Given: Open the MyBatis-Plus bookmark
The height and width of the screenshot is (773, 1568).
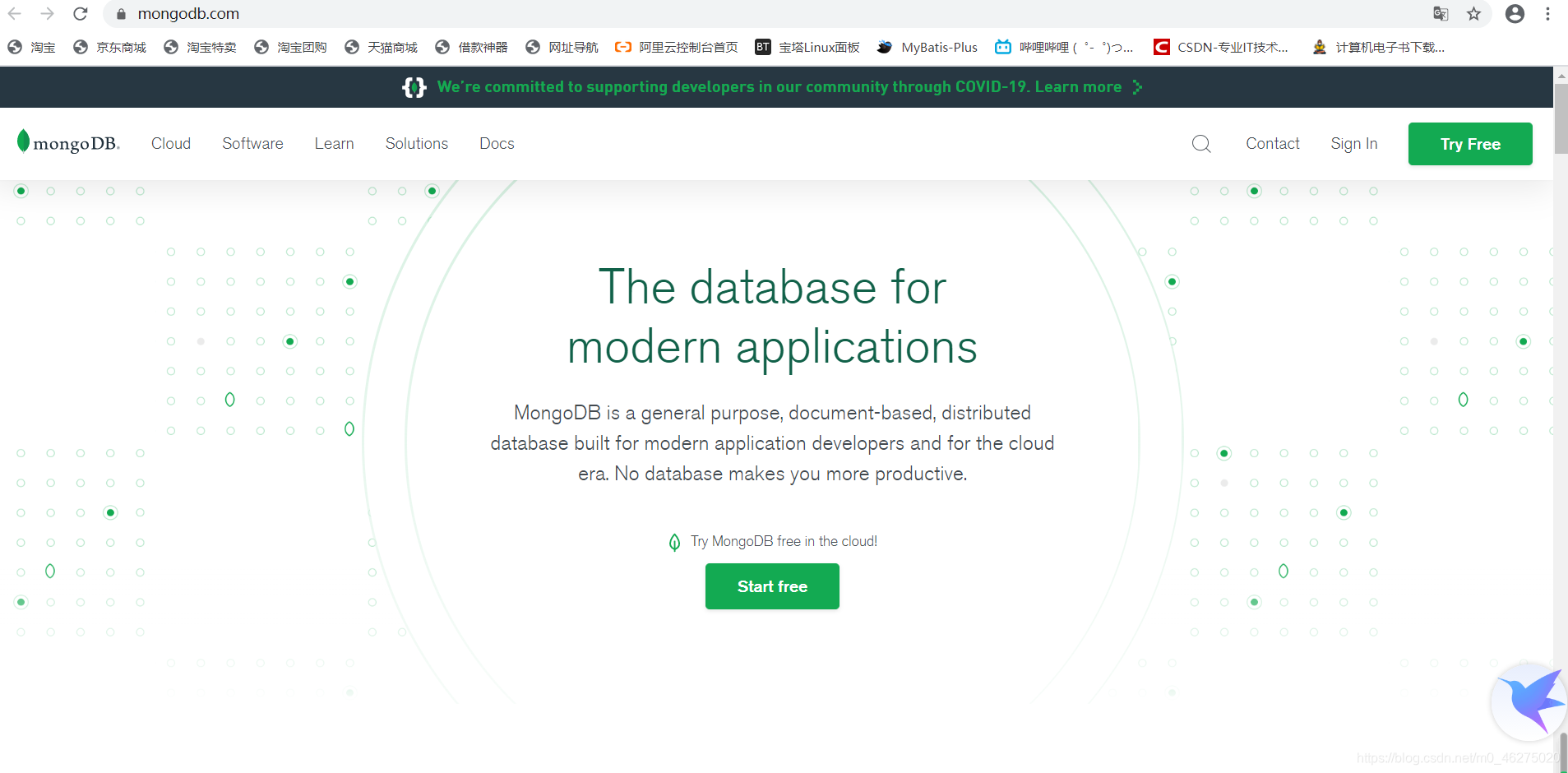Looking at the screenshot, I should click(x=927, y=48).
